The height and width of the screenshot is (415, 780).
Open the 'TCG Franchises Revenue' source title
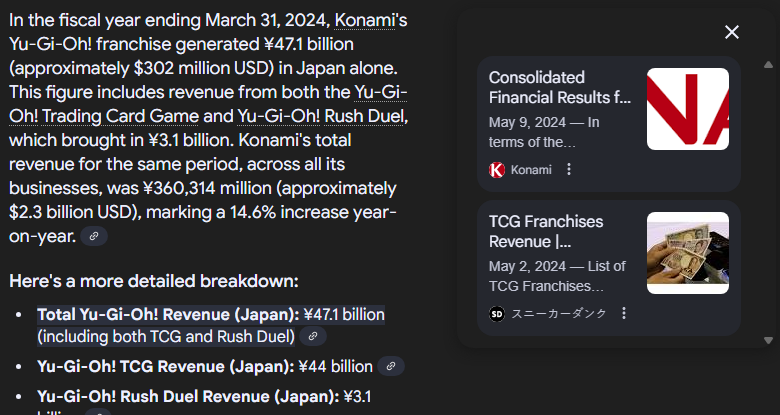coord(546,231)
